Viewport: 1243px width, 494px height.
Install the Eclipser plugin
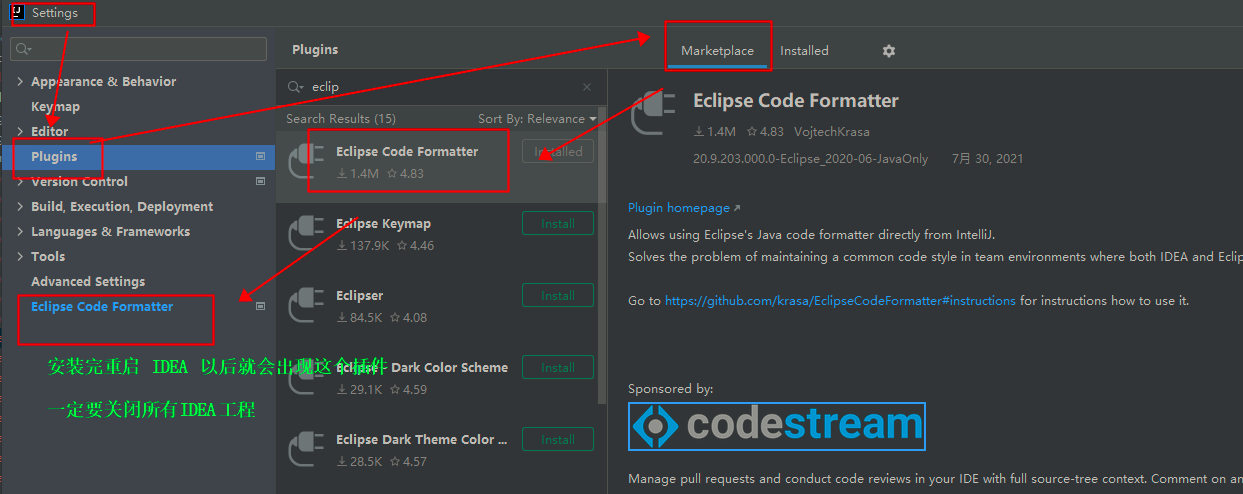pos(557,296)
